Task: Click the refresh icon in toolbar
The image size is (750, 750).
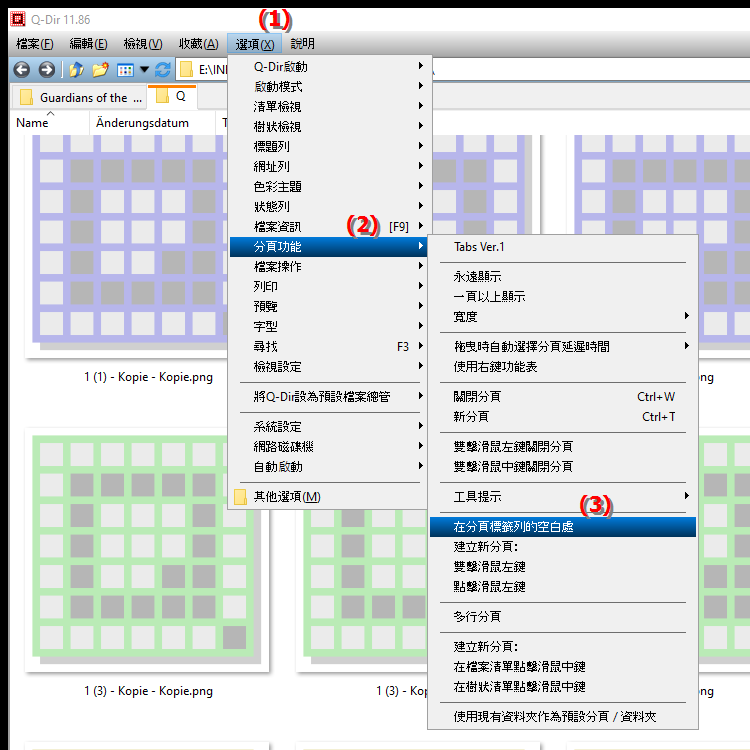Action: (x=163, y=70)
